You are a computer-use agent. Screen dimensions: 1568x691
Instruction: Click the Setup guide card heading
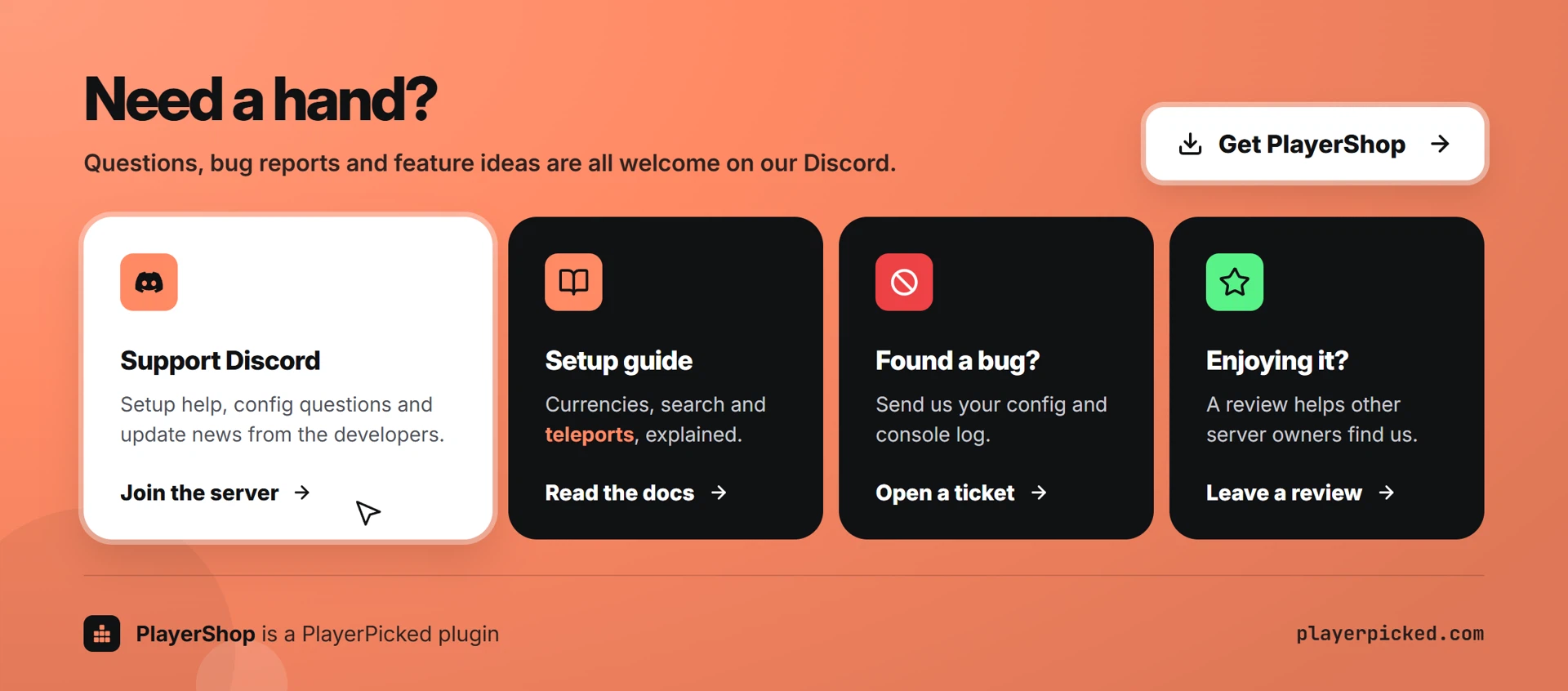click(x=619, y=361)
